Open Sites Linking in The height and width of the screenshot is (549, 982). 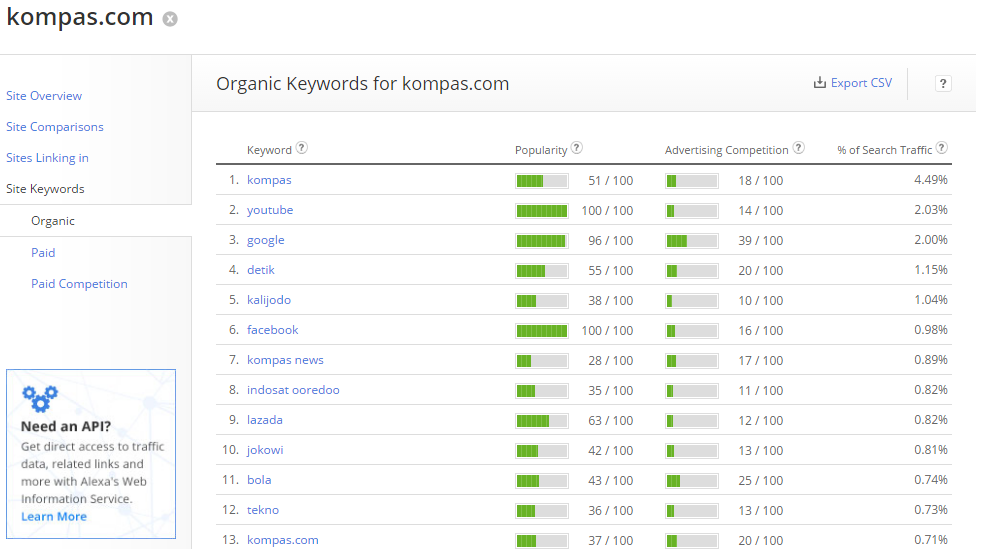[47, 158]
